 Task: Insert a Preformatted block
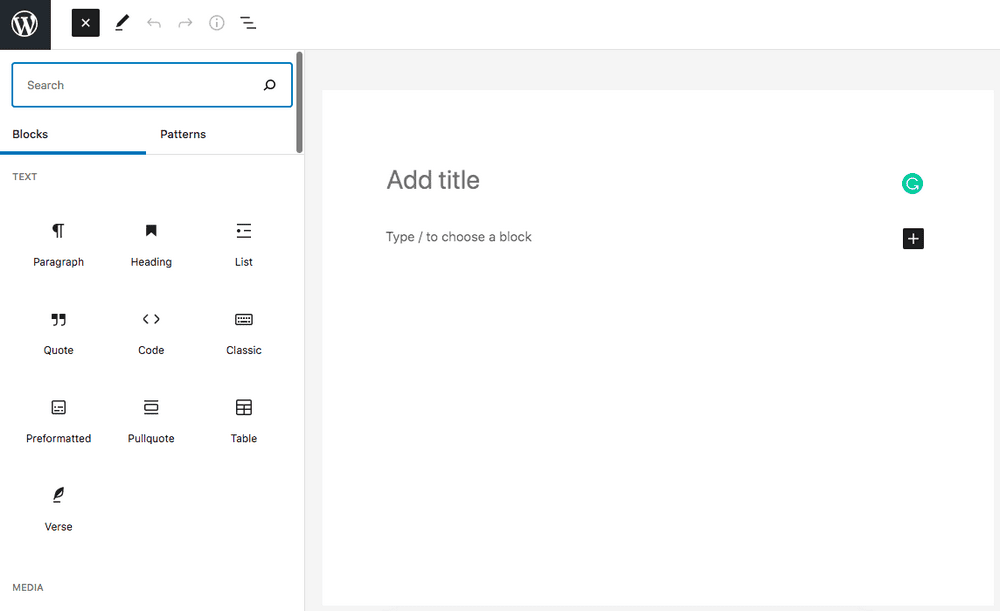coord(59,422)
